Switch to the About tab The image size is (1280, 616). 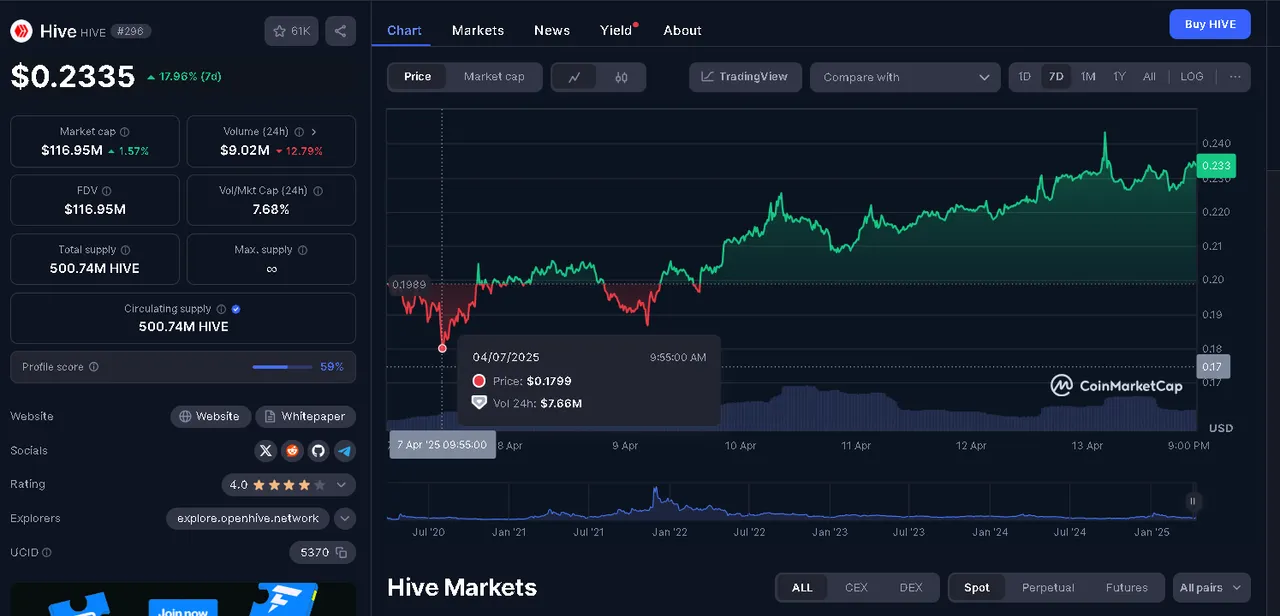(683, 30)
